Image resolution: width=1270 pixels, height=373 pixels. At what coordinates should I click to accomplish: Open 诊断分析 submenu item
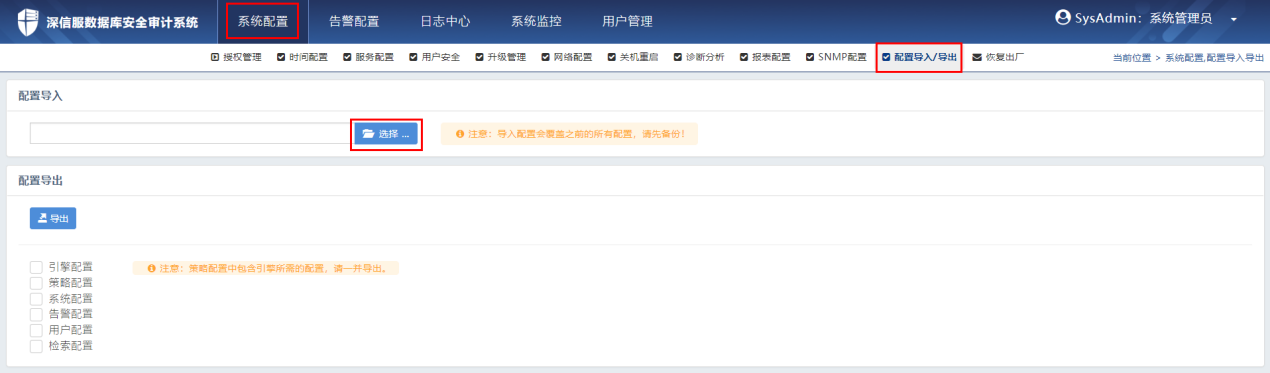click(698, 57)
